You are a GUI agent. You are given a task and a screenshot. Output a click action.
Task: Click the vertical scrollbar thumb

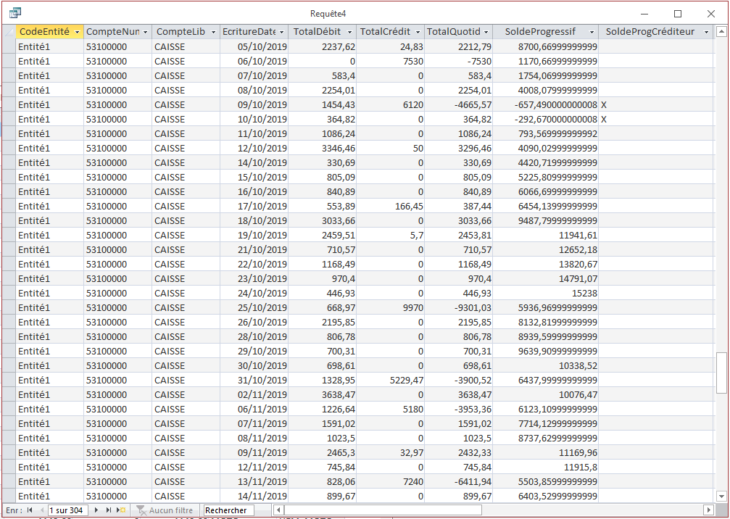[x=721, y=372]
